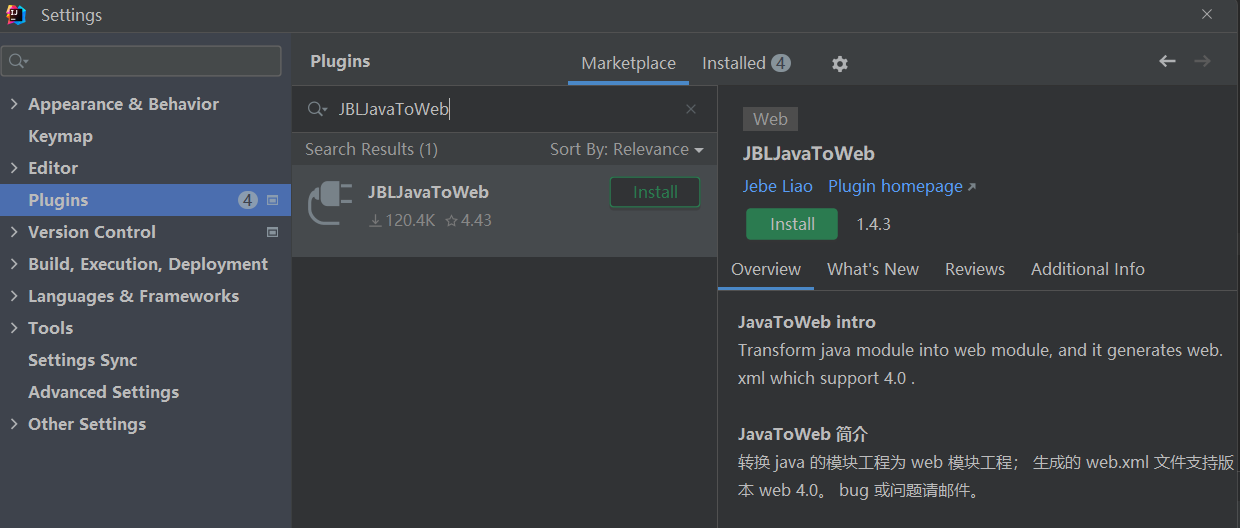Clear the plugin search text
The height and width of the screenshot is (528, 1240).
tap(691, 109)
